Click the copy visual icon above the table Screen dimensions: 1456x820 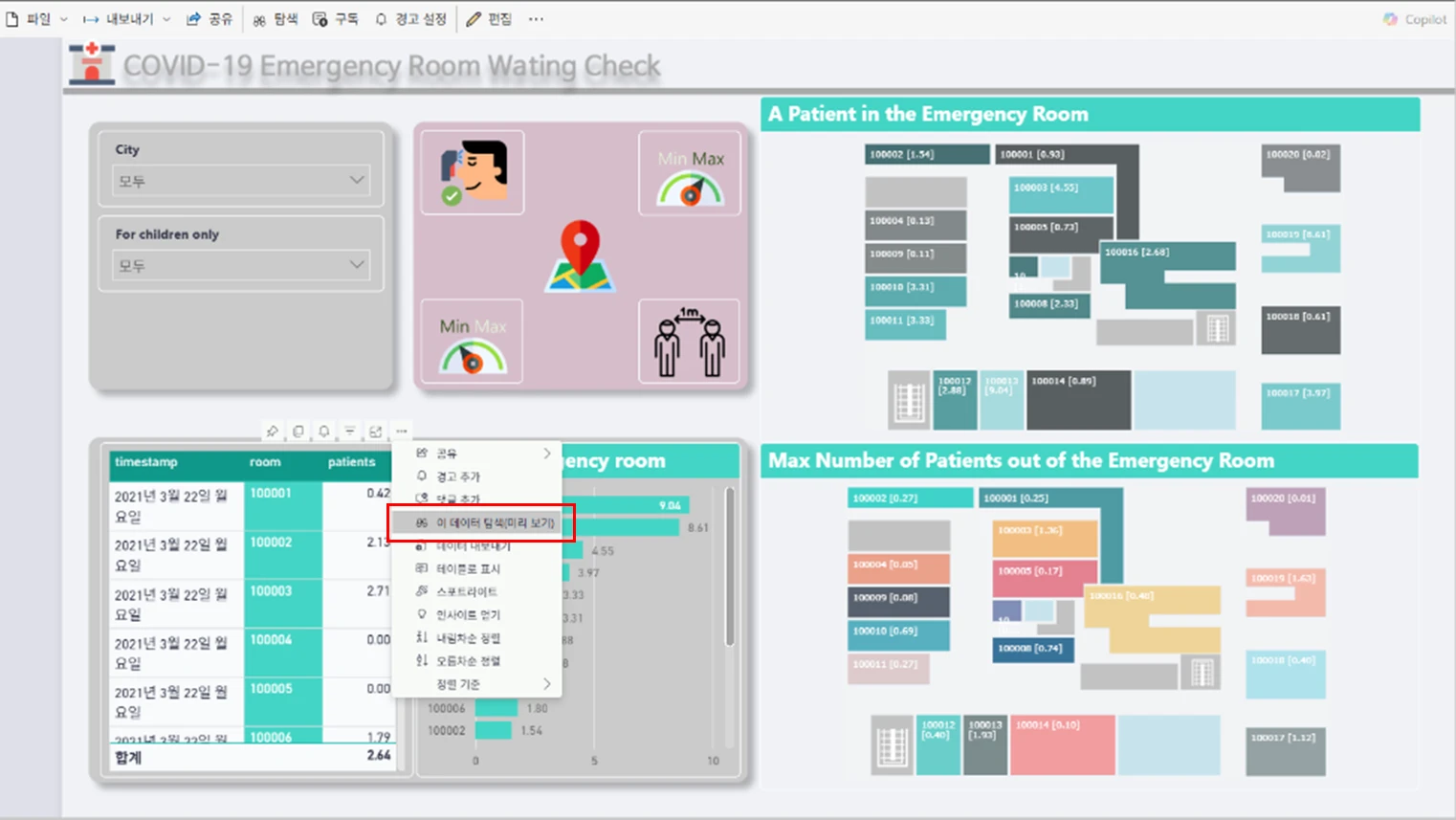298,432
